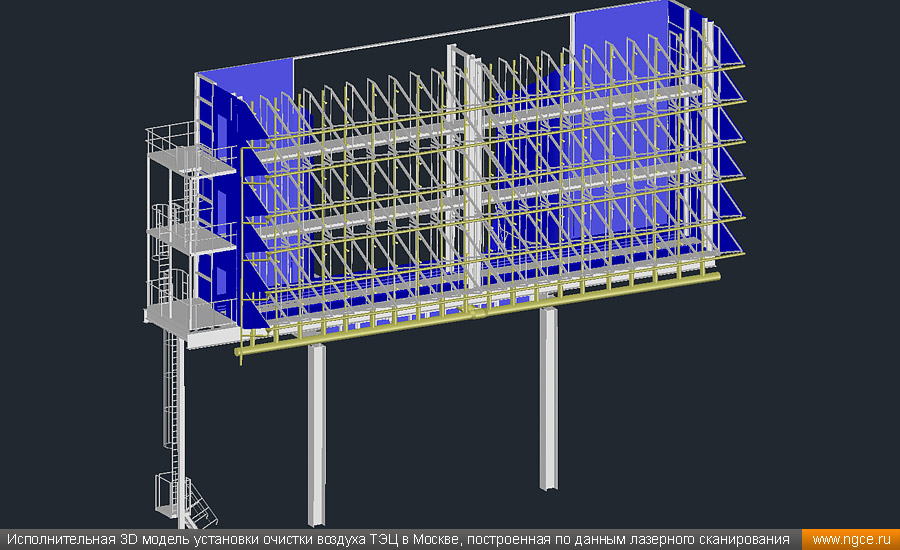Click the 3D model of the air cleaning unit

(445, 264)
